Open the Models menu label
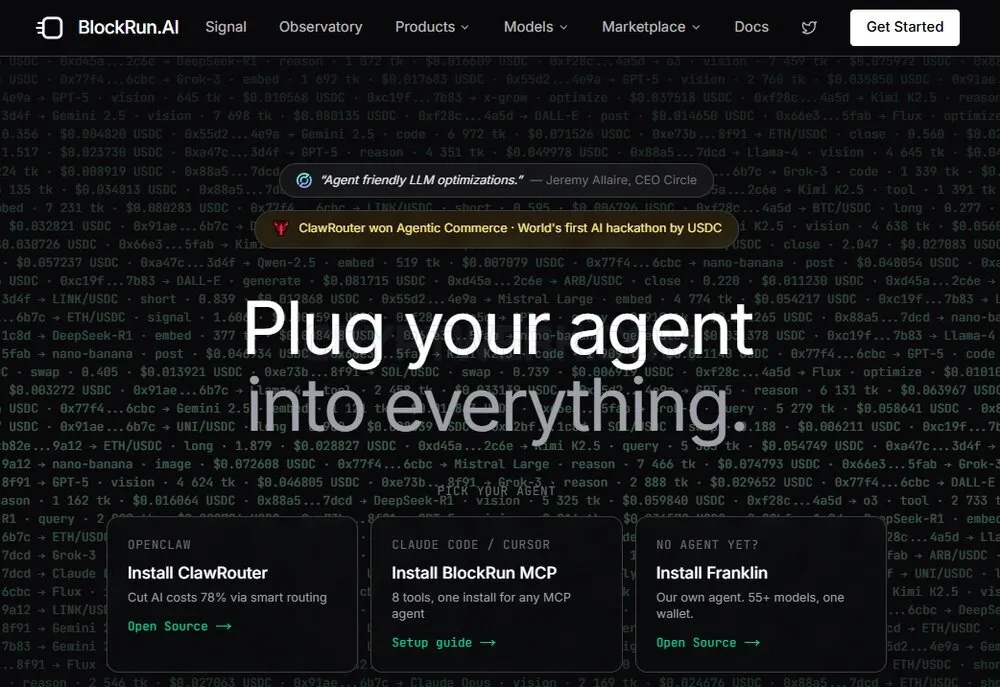Screen dimensions: 1000x687 [528, 27]
